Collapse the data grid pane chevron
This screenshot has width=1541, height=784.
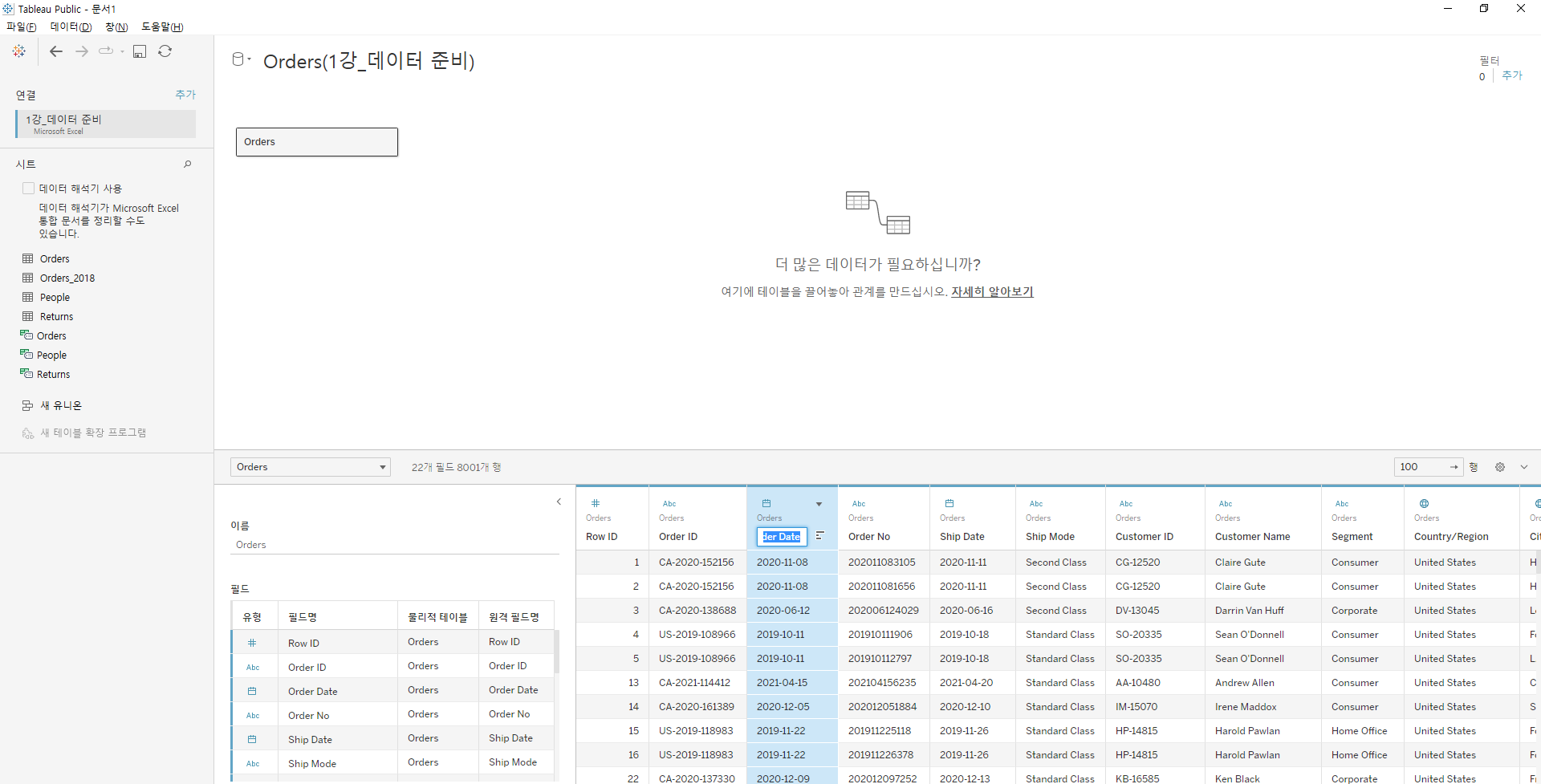point(1524,467)
